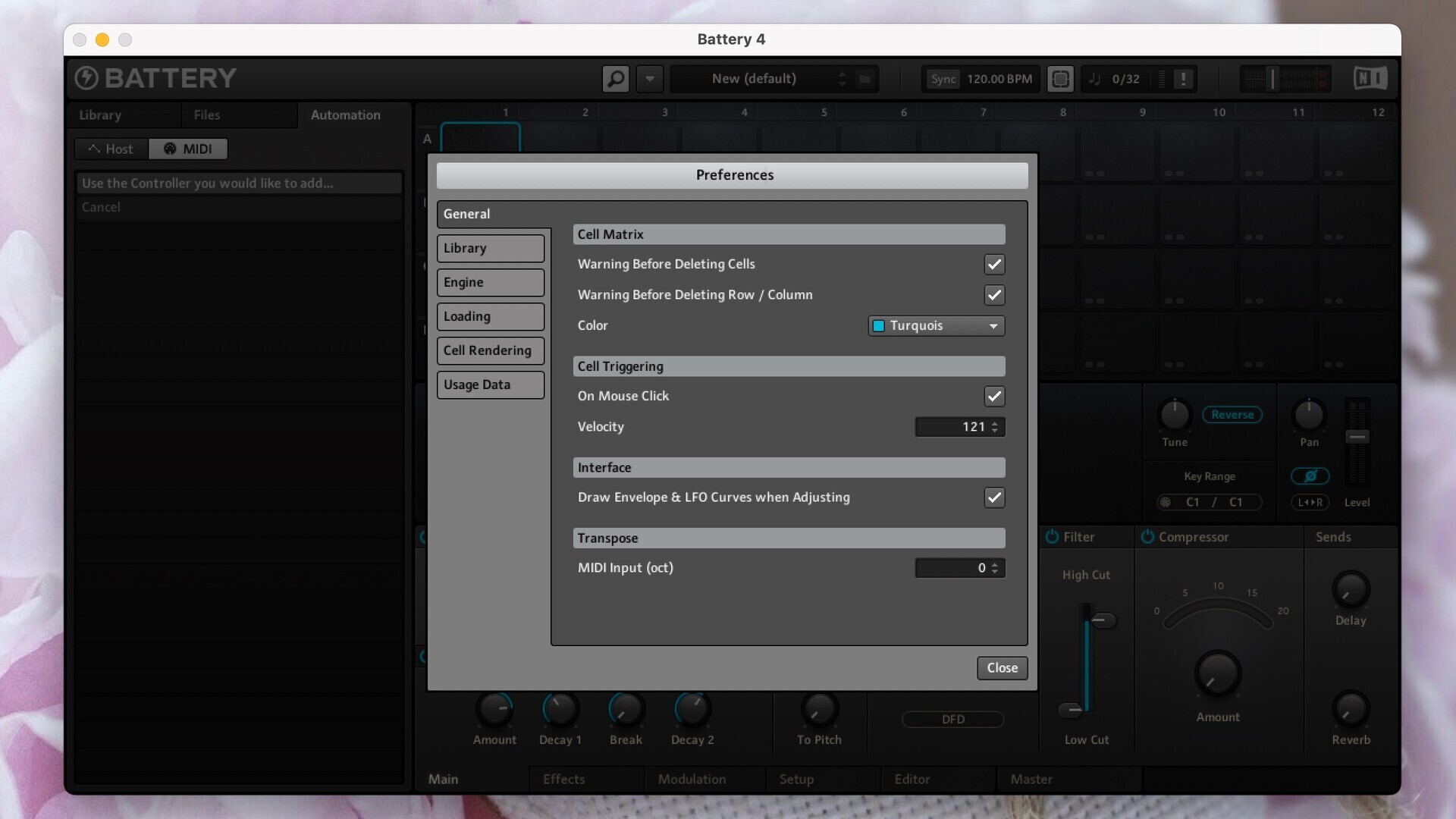Screen dimensions: 1456x819
Task: Open the Engine preferences category
Action: [x=491, y=282]
